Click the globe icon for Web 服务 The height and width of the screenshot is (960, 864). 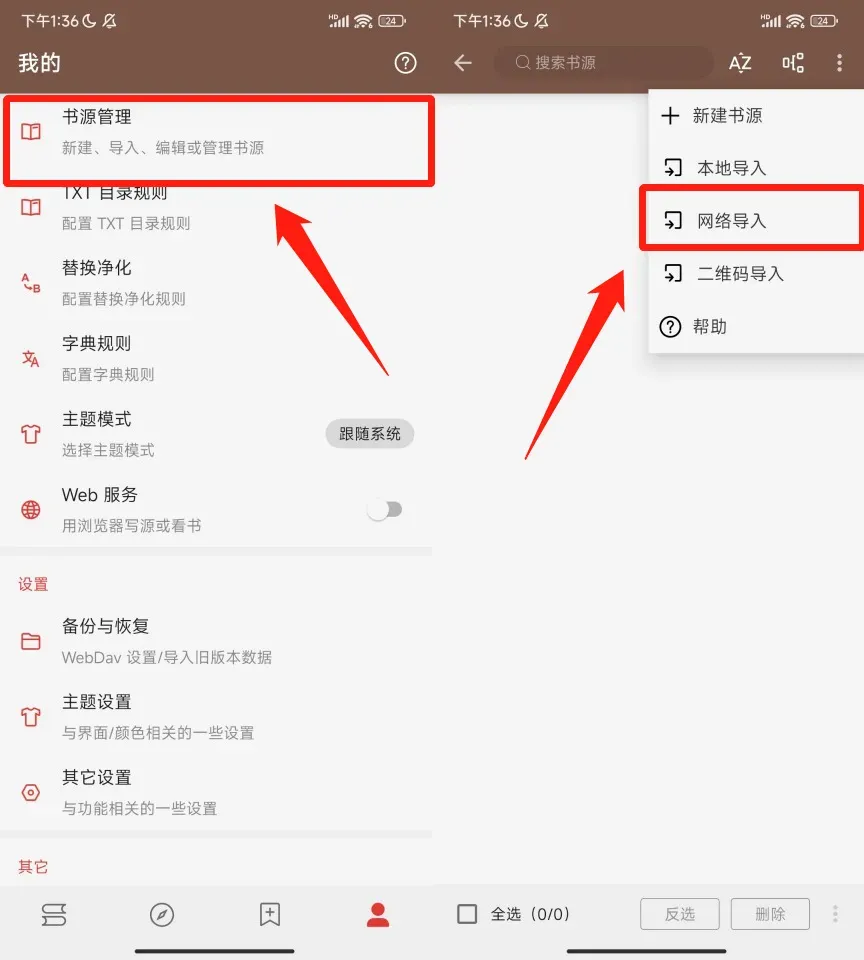coord(31,509)
